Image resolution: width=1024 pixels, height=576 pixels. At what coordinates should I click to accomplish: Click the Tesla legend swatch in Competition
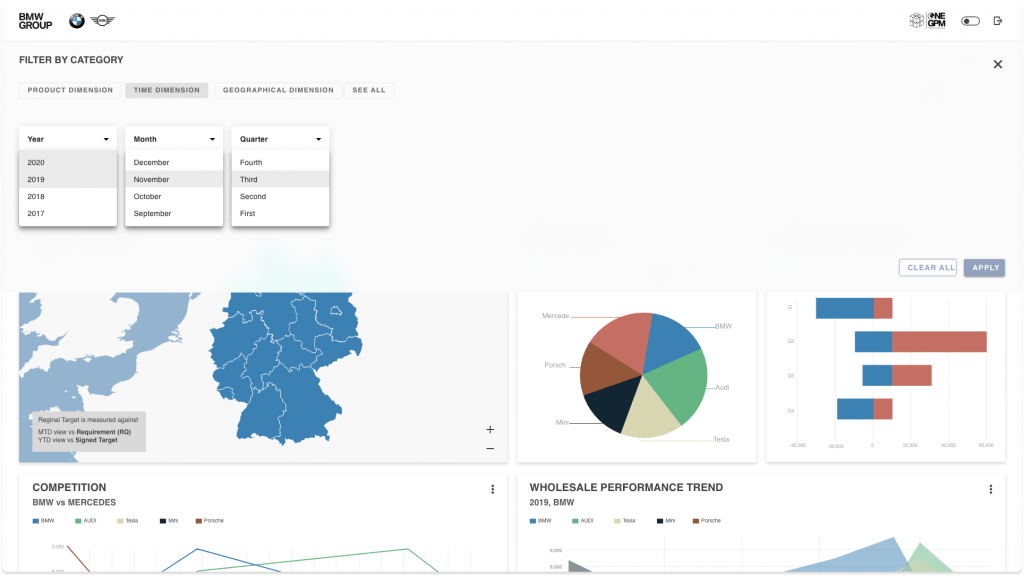120,521
